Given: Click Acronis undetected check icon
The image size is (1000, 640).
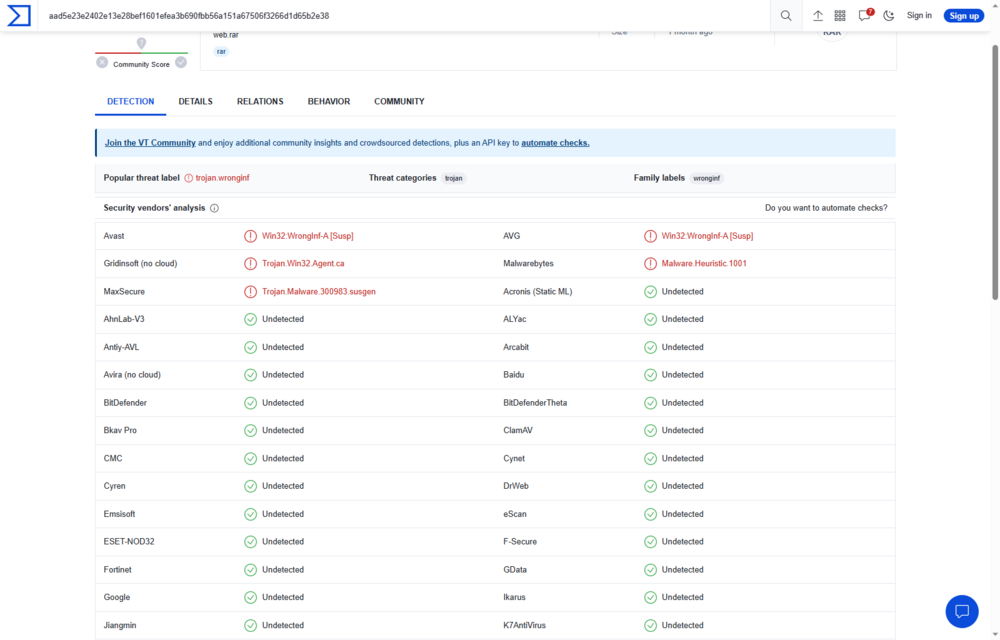Looking at the screenshot, I should 650,291.
